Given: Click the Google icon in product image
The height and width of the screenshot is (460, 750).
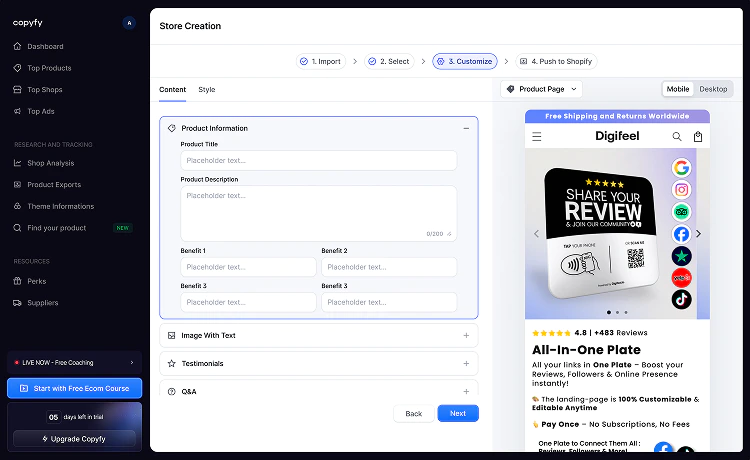Looking at the screenshot, I should pos(681,168).
